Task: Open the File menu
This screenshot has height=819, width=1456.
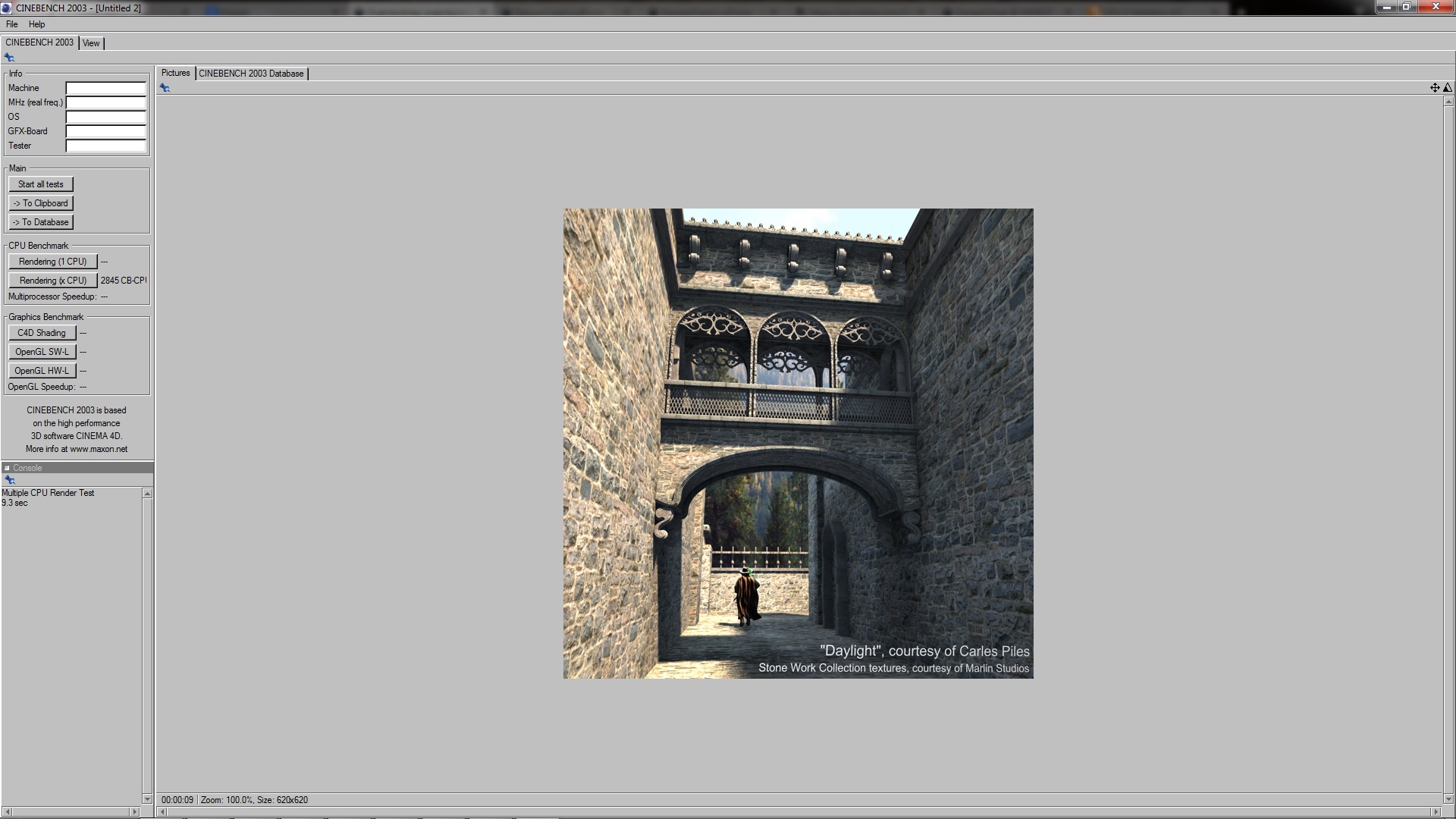Action: pos(11,24)
